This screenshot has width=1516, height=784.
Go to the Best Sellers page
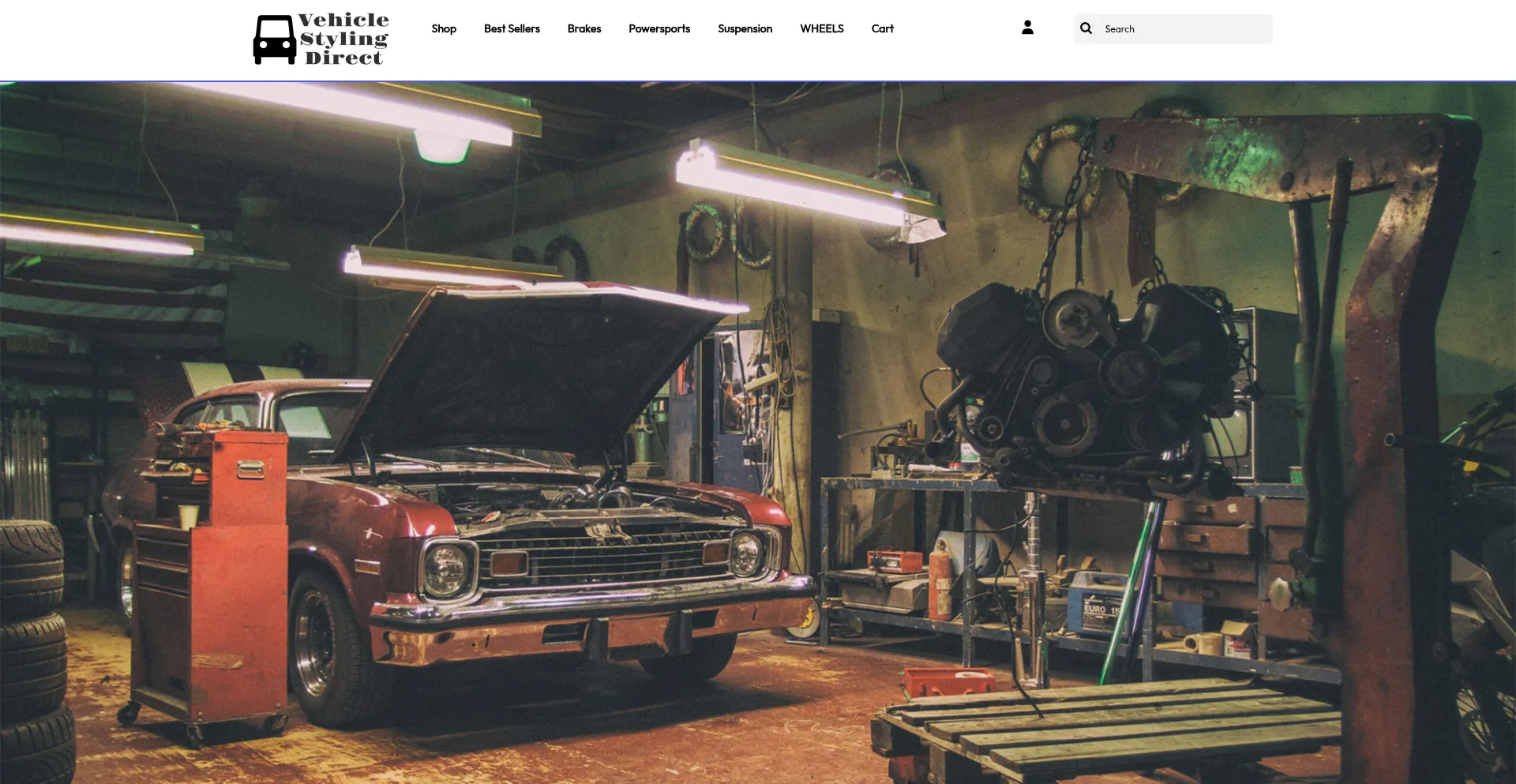click(512, 28)
